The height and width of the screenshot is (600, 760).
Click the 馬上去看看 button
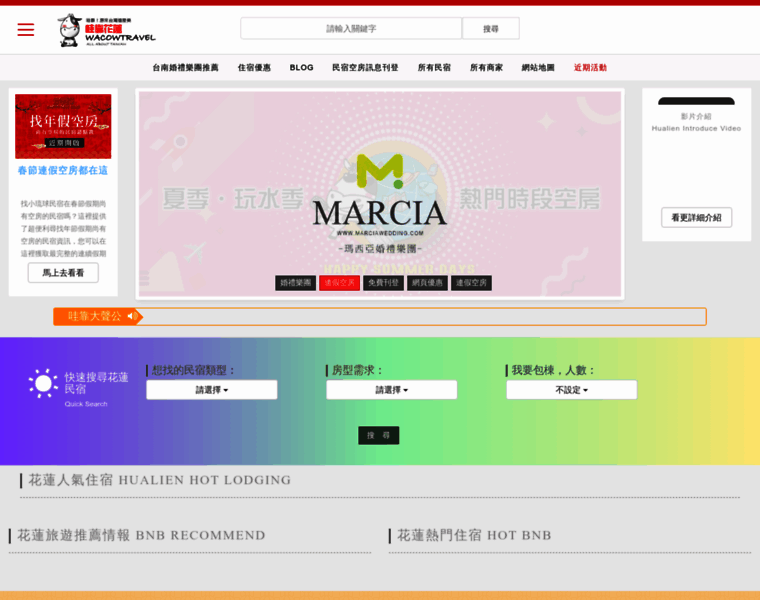pos(63,273)
